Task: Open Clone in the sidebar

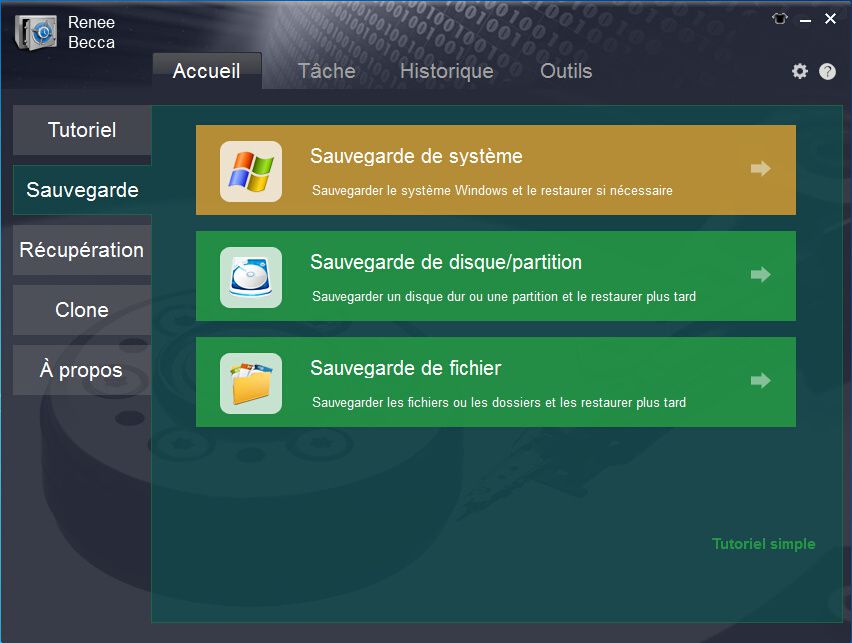Action: (82, 310)
